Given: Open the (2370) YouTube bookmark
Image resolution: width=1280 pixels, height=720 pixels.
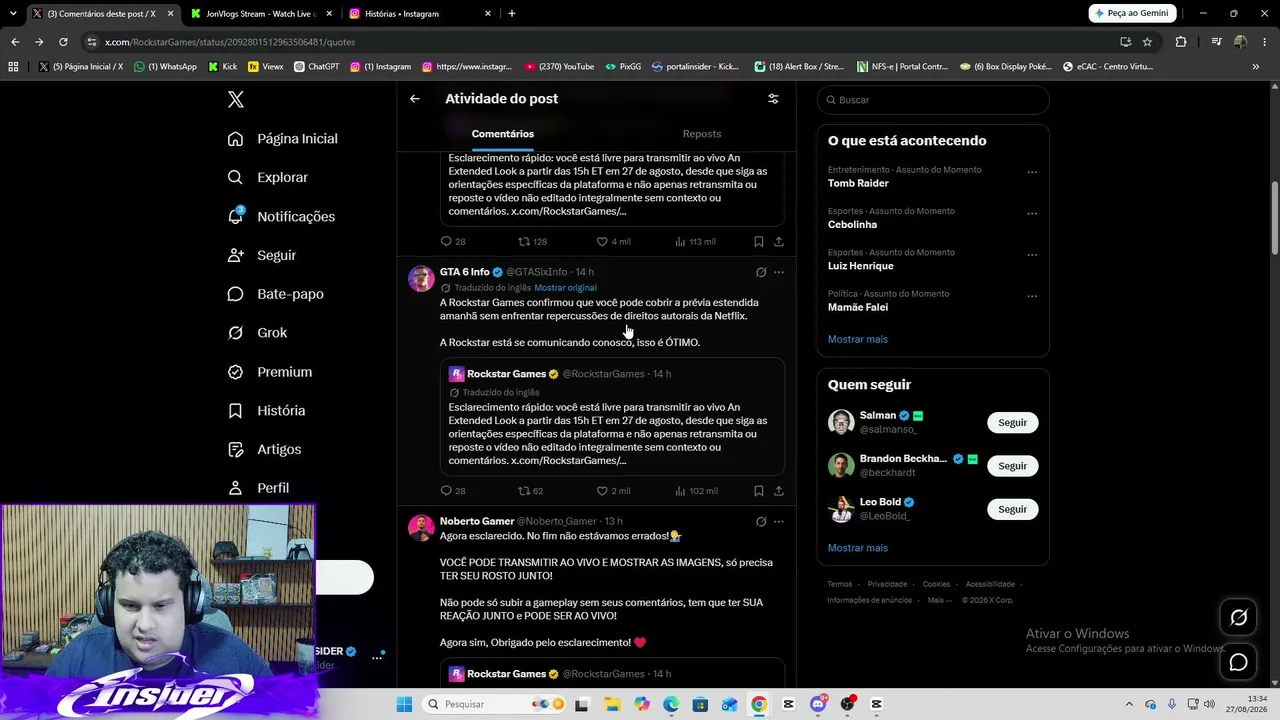Looking at the screenshot, I should pos(558,67).
